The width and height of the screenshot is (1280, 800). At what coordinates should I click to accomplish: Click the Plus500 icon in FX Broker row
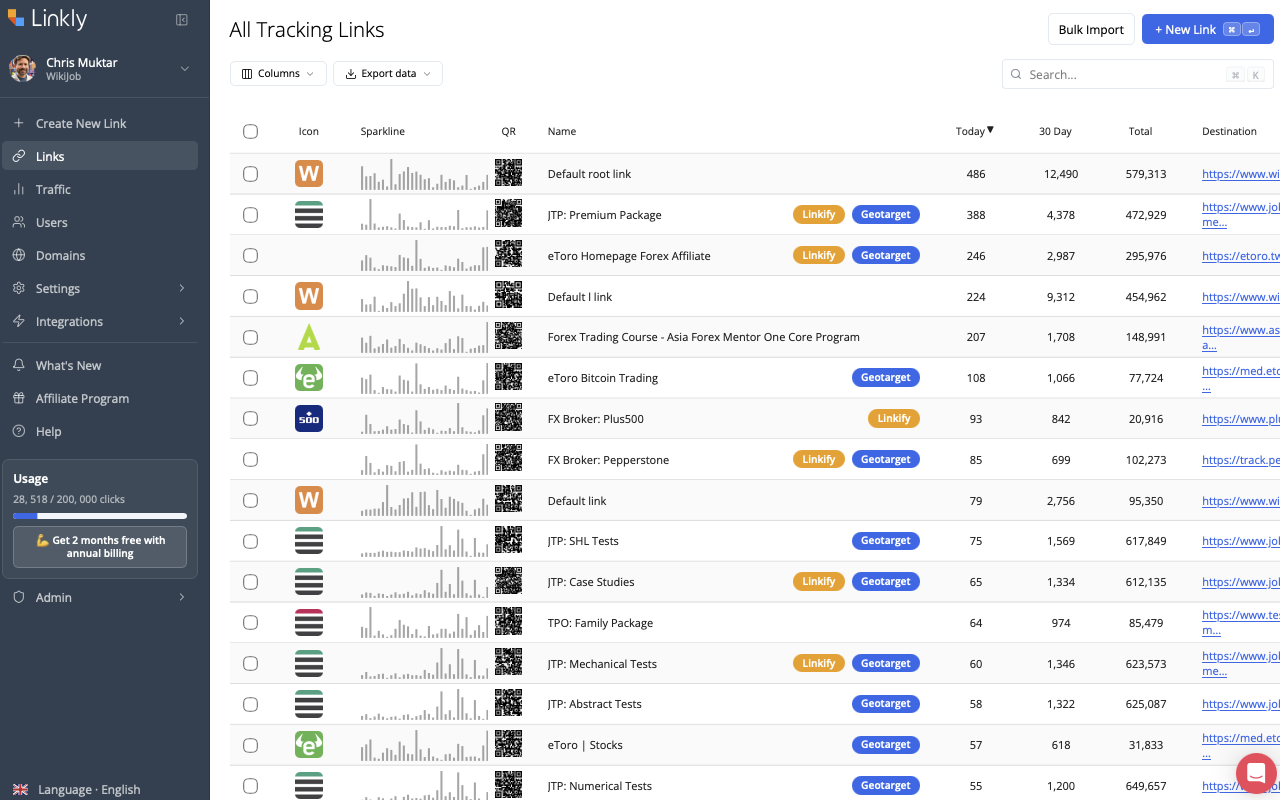[x=309, y=418]
